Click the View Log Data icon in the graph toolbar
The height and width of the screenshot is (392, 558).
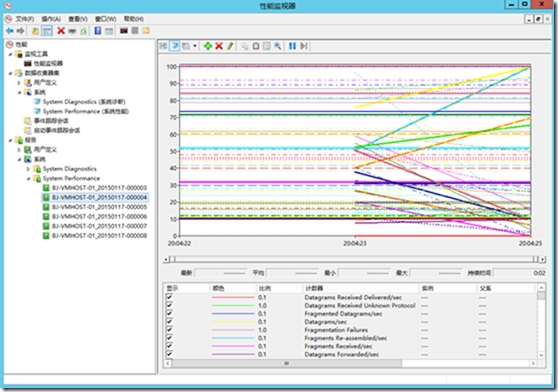[x=175, y=46]
